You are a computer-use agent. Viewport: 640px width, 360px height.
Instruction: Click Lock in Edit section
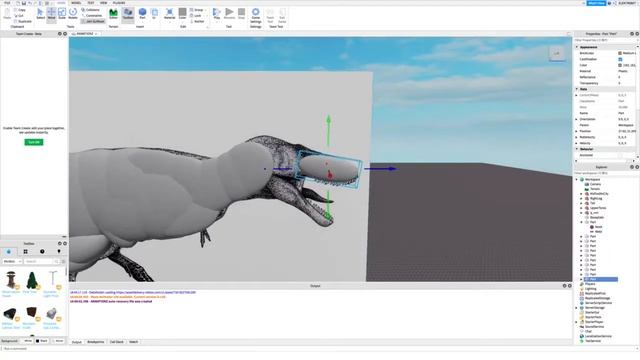click(x=196, y=16)
